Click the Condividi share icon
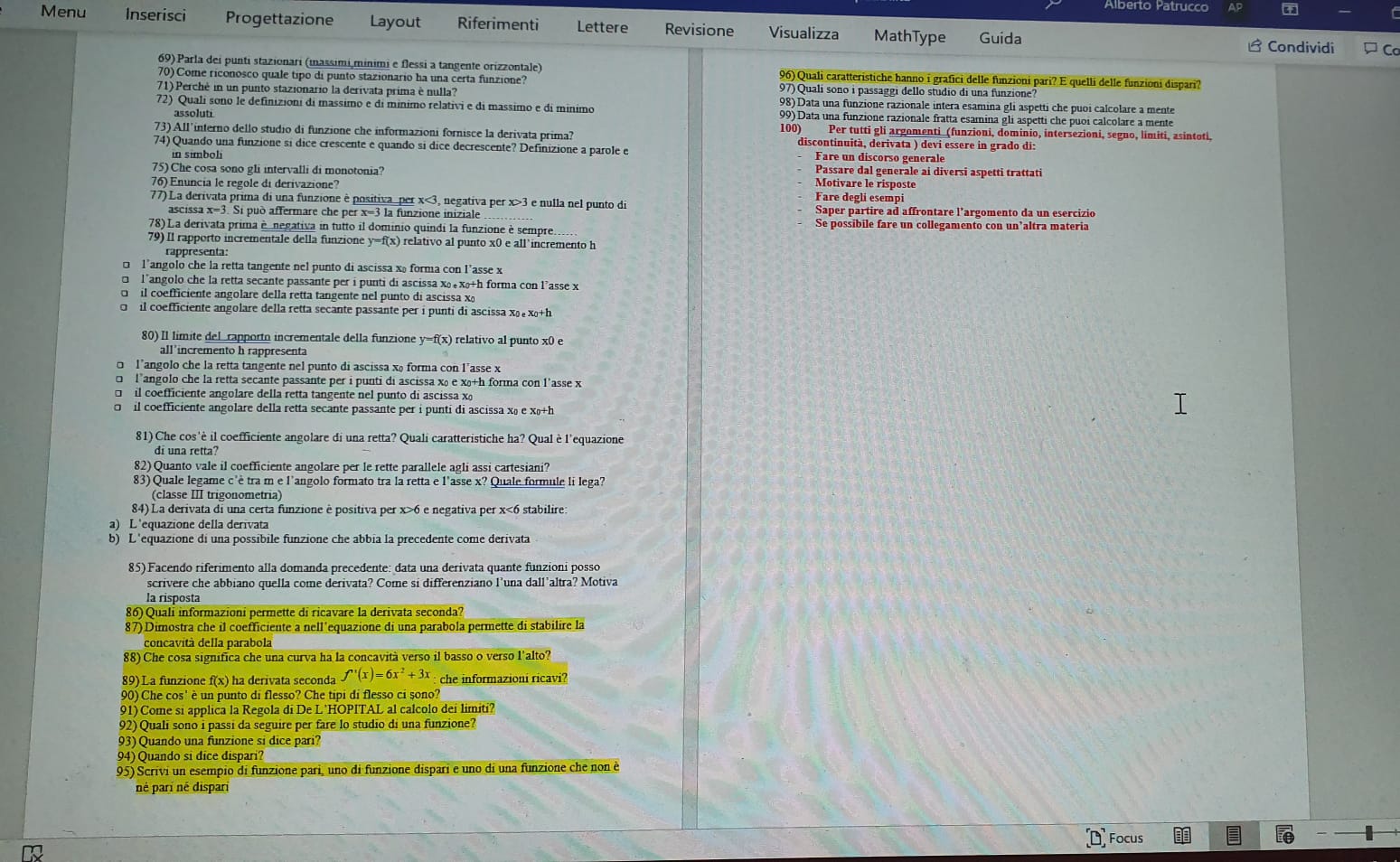The width and height of the screenshot is (1400, 862). (1254, 46)
